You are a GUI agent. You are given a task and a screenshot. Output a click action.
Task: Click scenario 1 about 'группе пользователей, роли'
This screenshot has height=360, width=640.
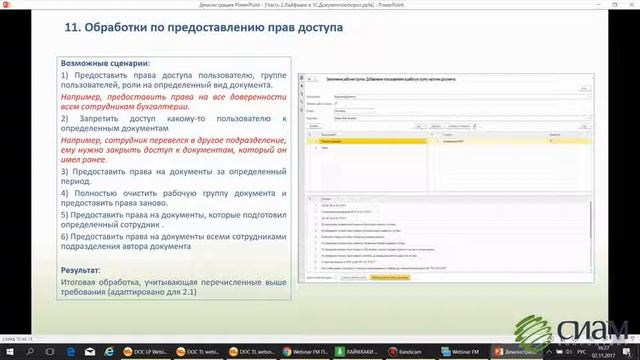(x=173, y=80)
